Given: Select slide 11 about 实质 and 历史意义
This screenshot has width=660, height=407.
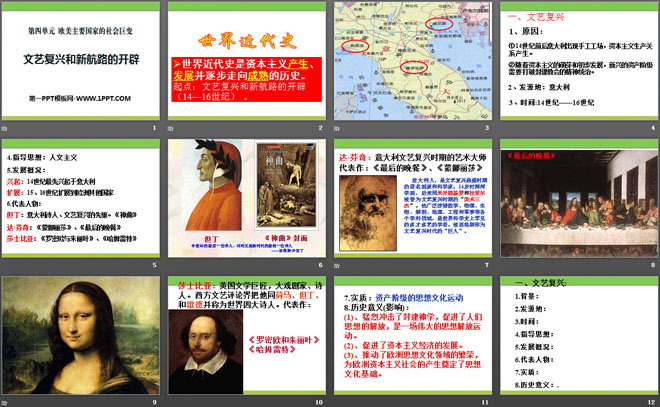Looking at the screenshot, I should 413,335.
